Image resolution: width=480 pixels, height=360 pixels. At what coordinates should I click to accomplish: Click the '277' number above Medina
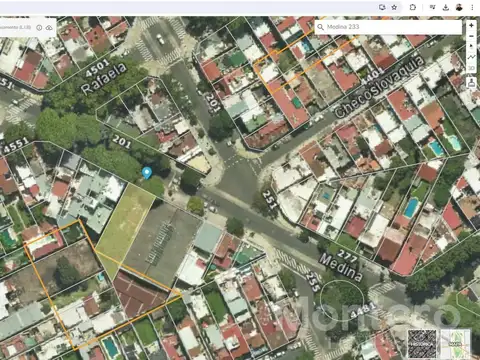pos(347,256)
